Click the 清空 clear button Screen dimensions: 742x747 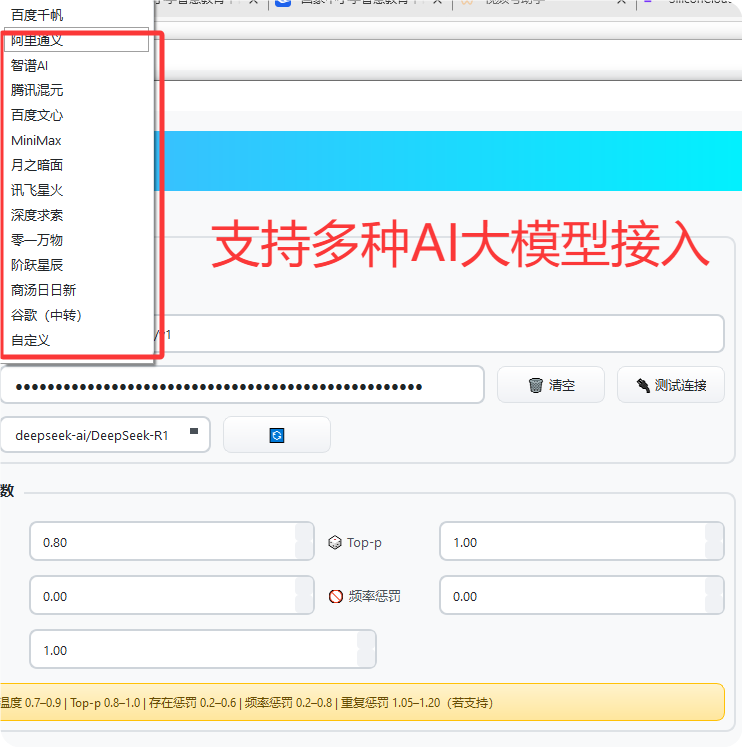click(551, 385)
